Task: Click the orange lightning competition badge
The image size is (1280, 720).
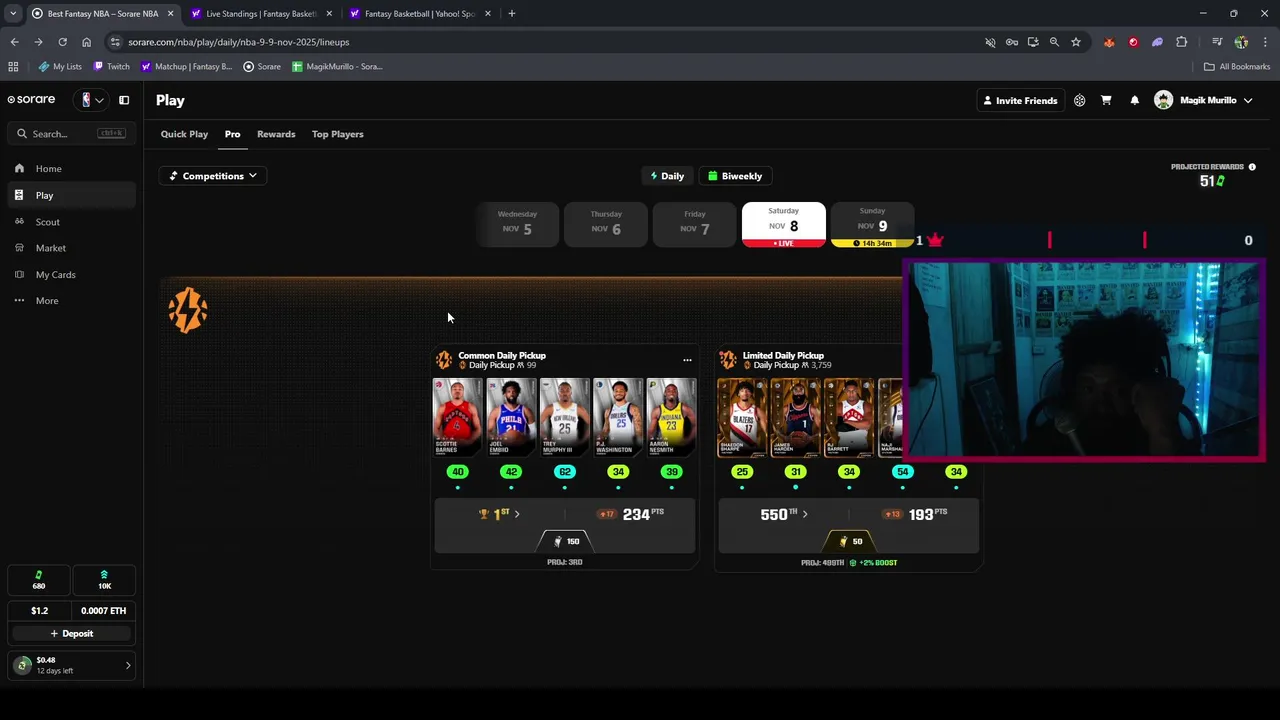Action: pyautogui.click(x=188, y=311)
